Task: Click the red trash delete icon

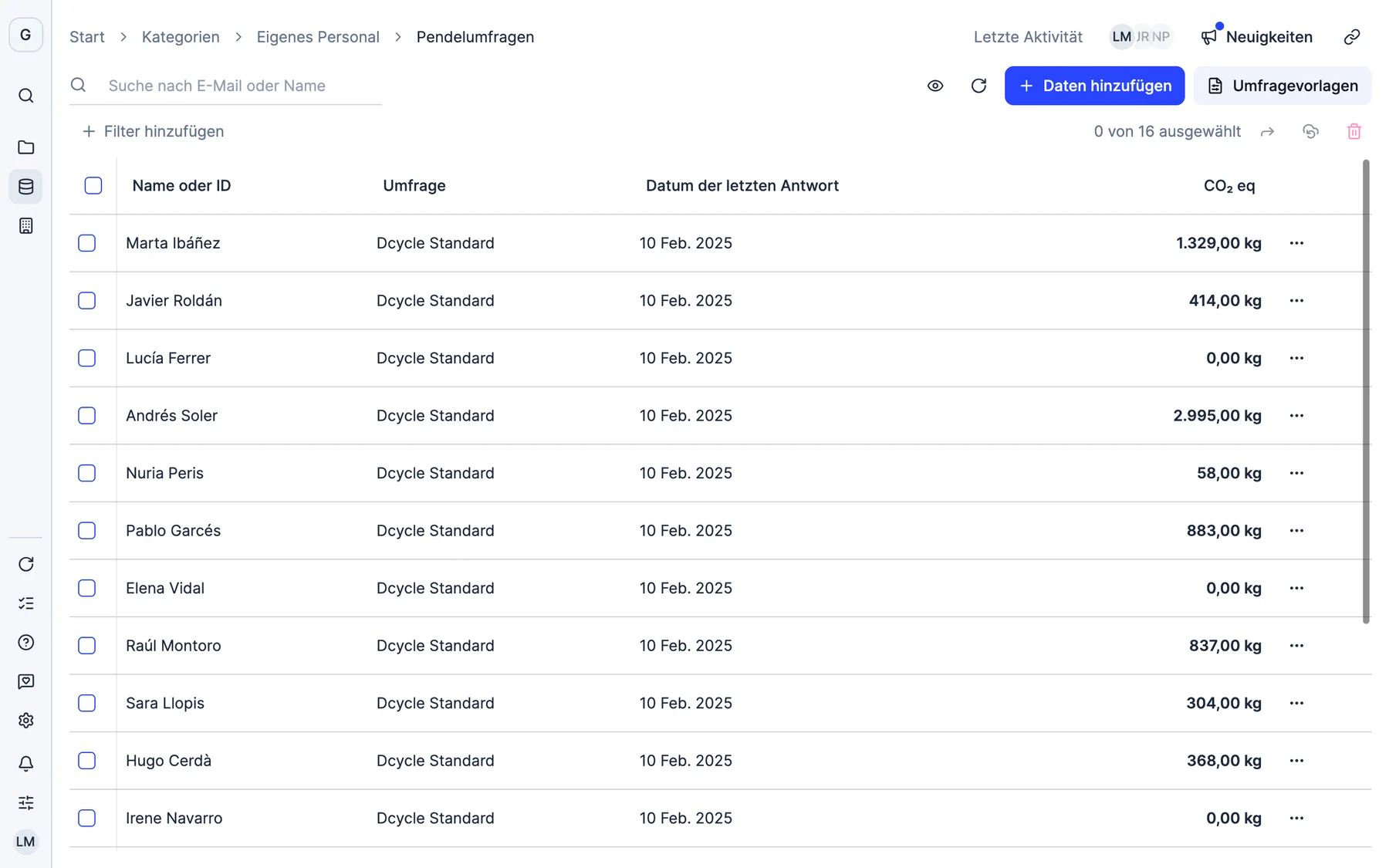Action: 1354,131
